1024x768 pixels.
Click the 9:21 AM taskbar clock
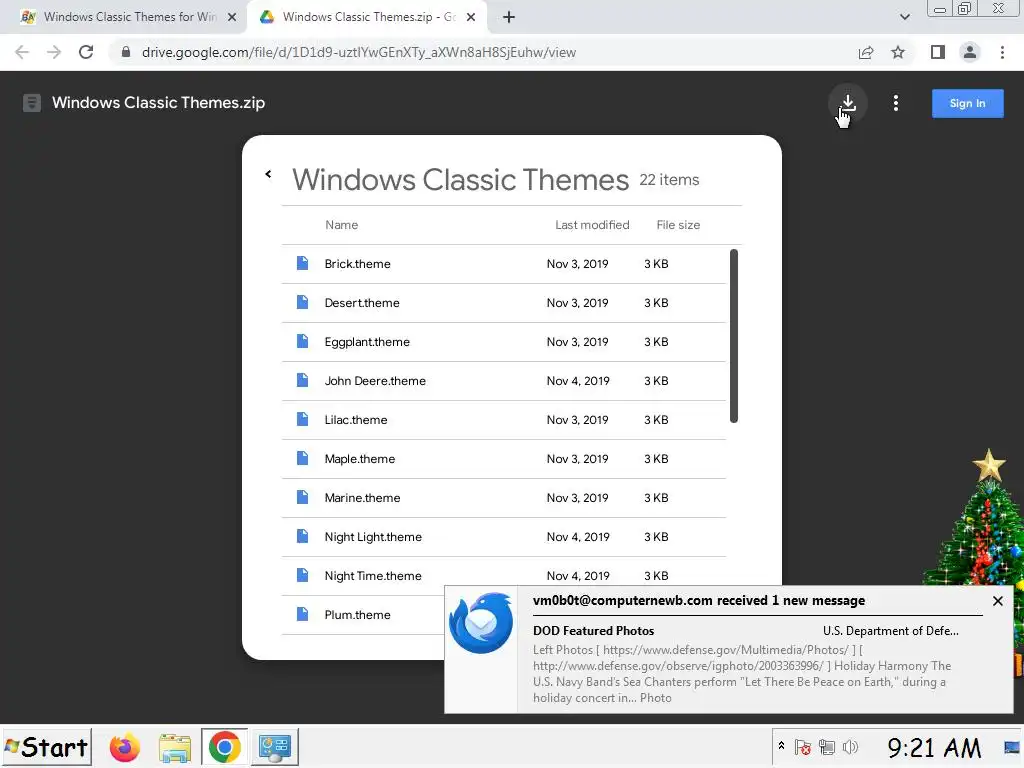pyautogui.click(x=934, y=748)
